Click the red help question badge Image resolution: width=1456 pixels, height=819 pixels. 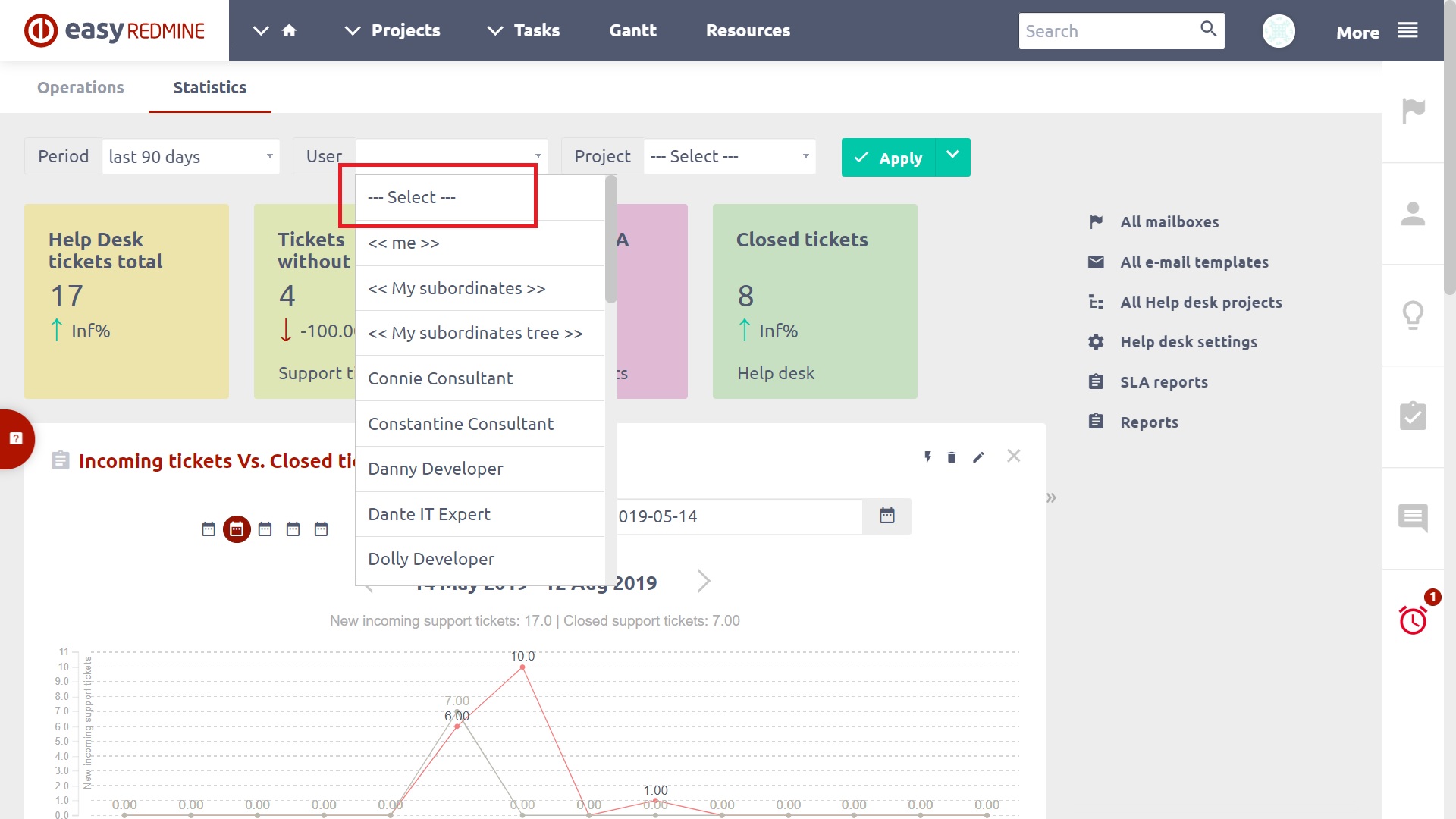click(x=16, y=439)
